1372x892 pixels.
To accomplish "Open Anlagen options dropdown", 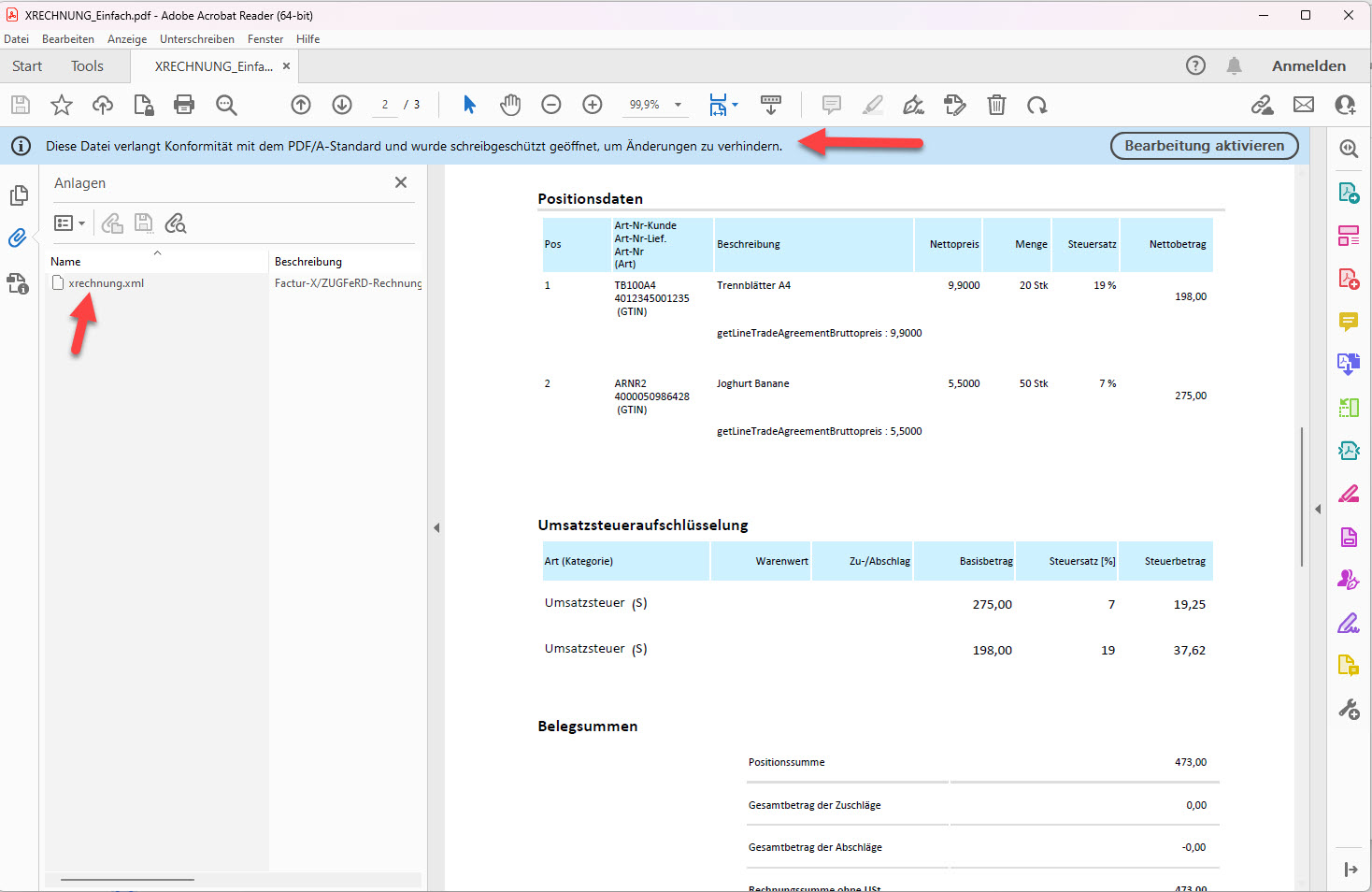I will pos(69,223).
